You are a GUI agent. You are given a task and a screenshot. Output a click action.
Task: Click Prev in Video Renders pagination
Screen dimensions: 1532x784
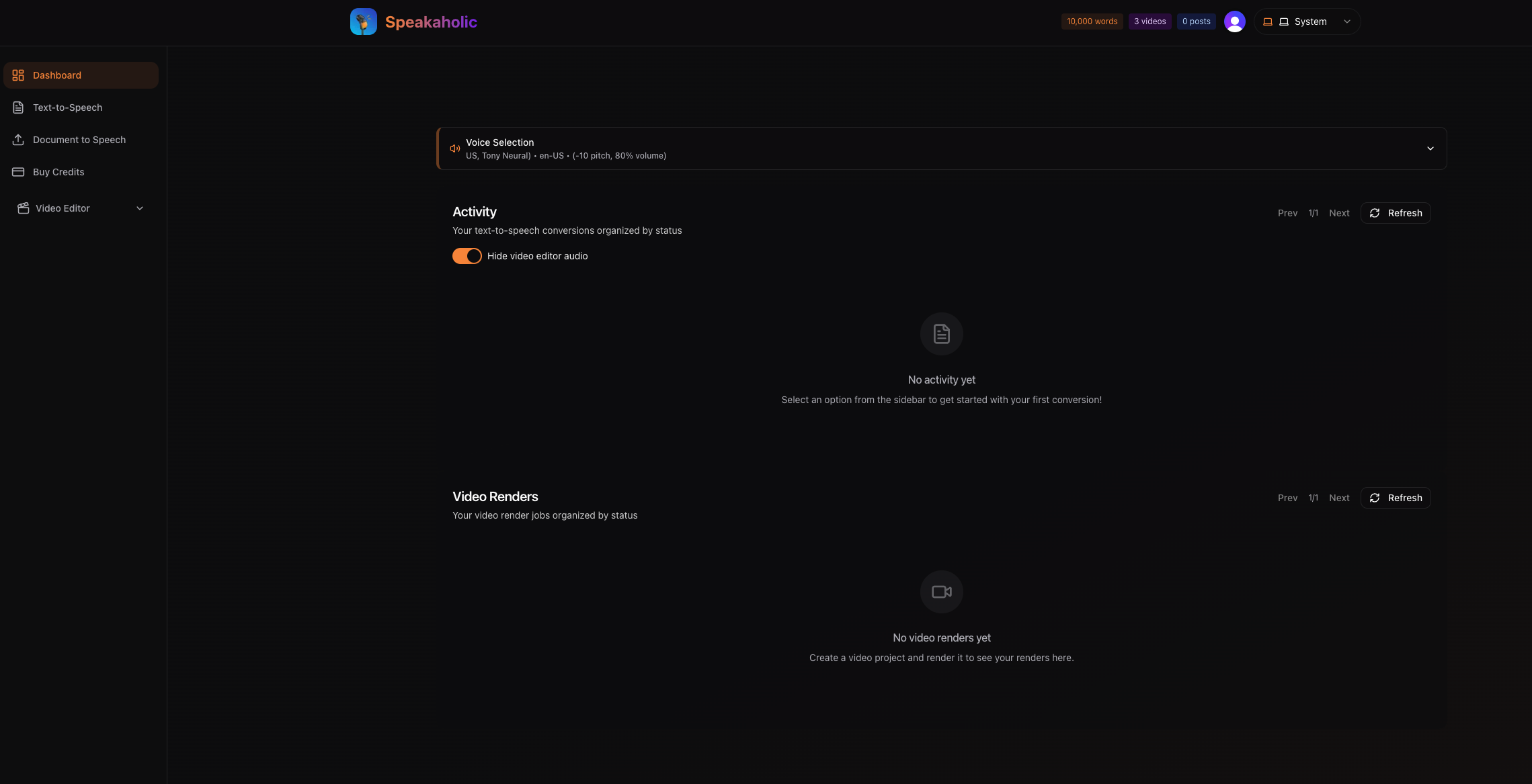(x=1287, y=498)
